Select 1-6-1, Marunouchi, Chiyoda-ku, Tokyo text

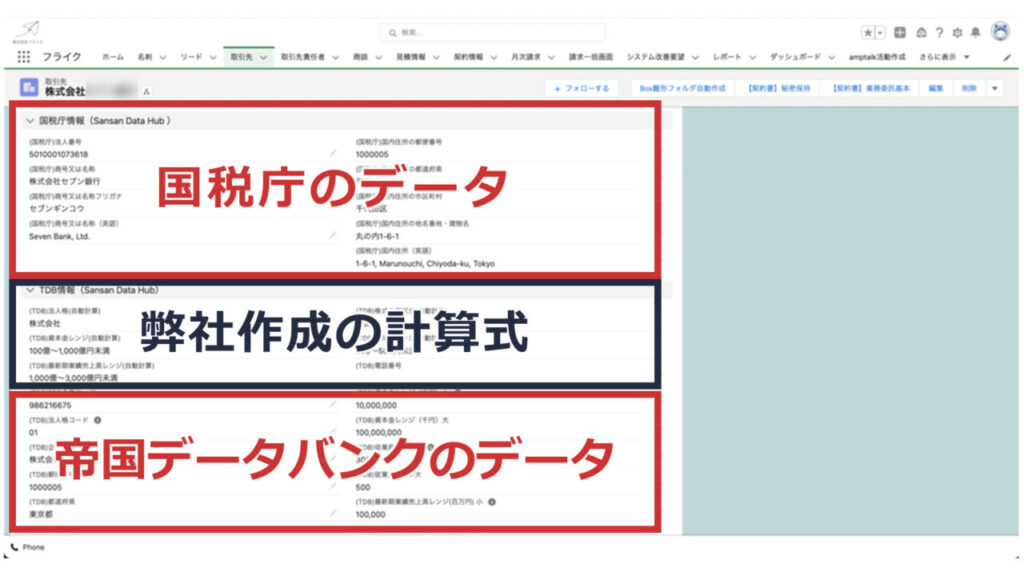[x=425, y=264]
